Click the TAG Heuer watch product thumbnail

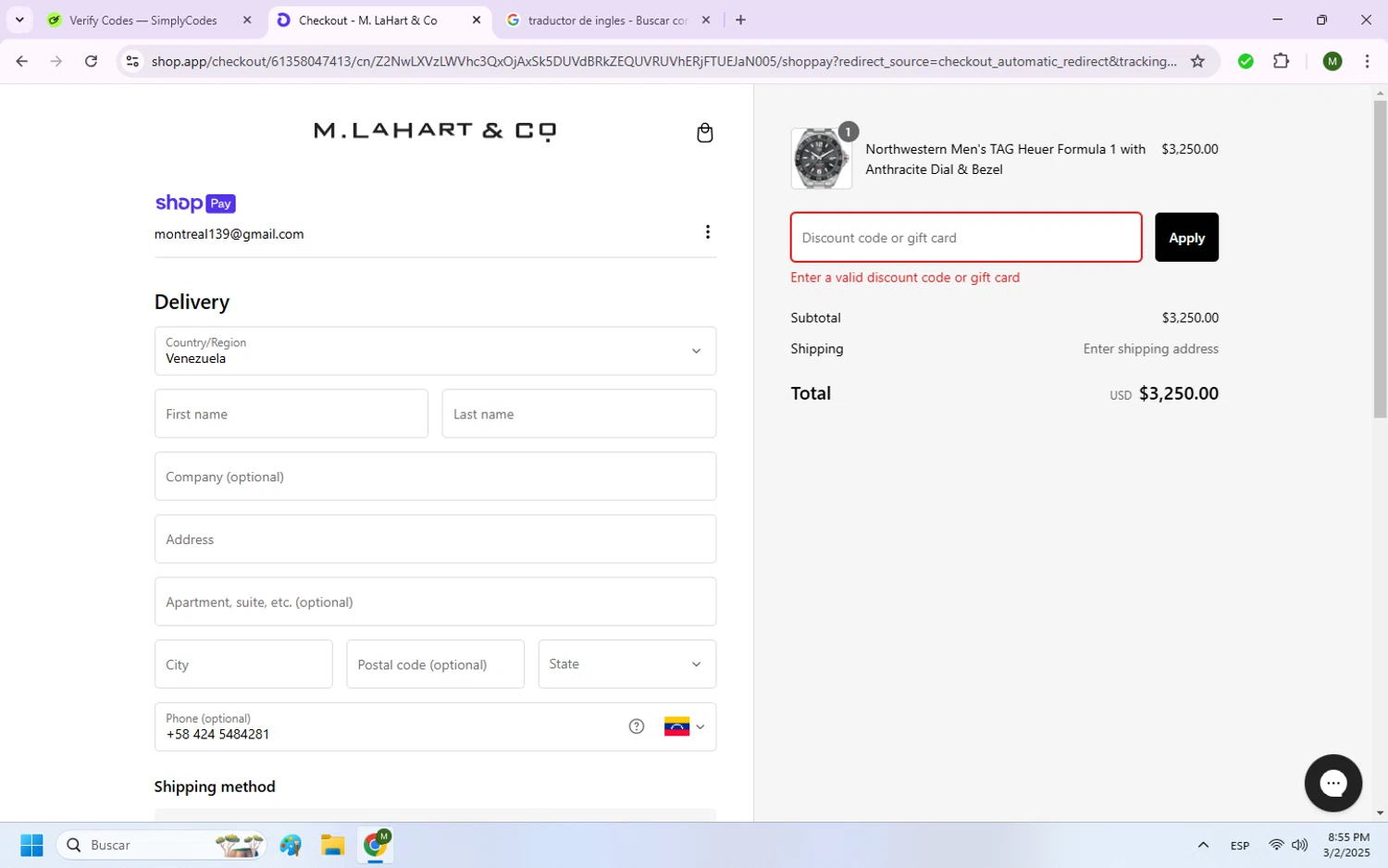tap(821, 158)
